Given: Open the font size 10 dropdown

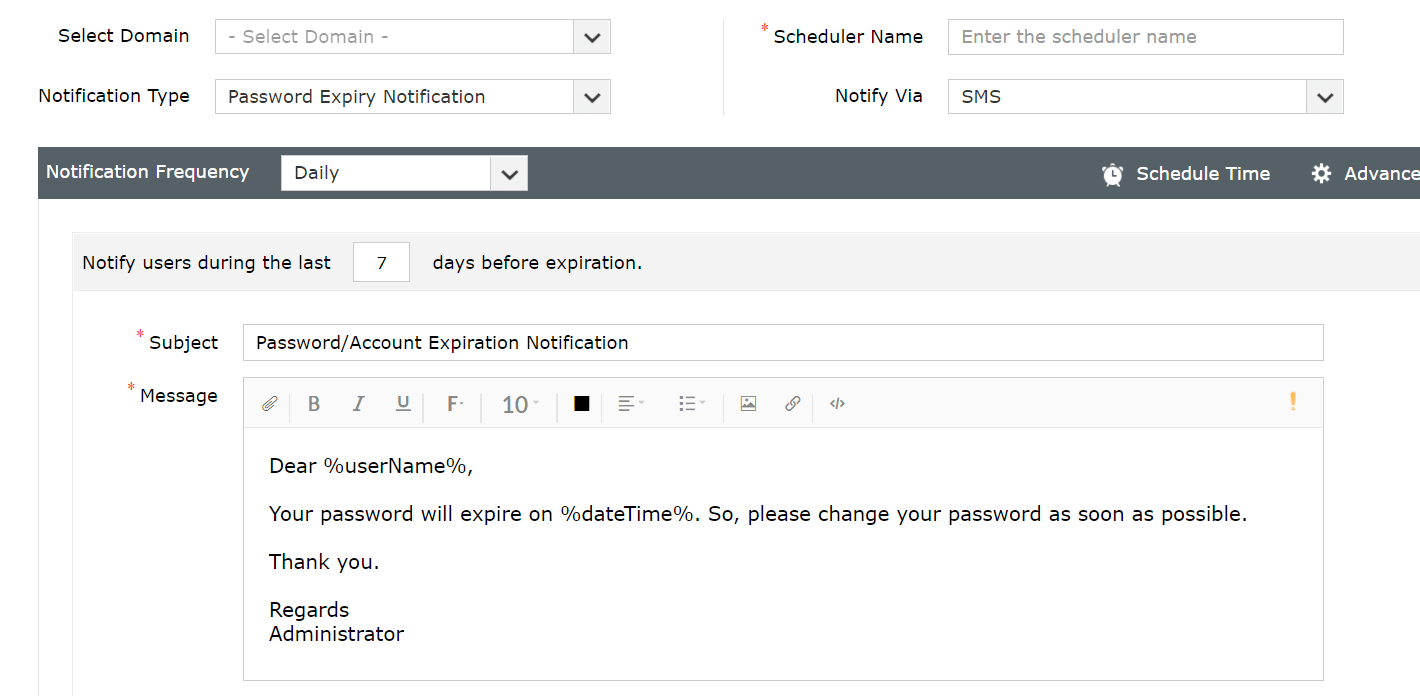Looking at the screenshot, I should tap(519, 404).
